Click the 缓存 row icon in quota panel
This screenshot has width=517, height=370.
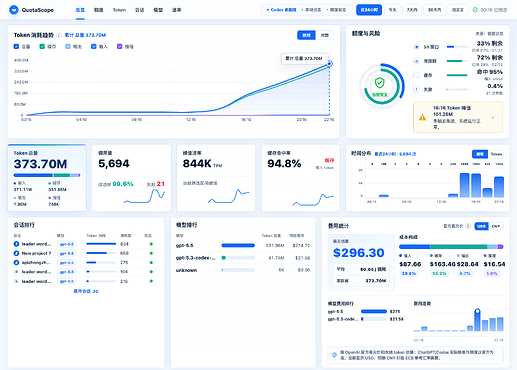[416, 75]
